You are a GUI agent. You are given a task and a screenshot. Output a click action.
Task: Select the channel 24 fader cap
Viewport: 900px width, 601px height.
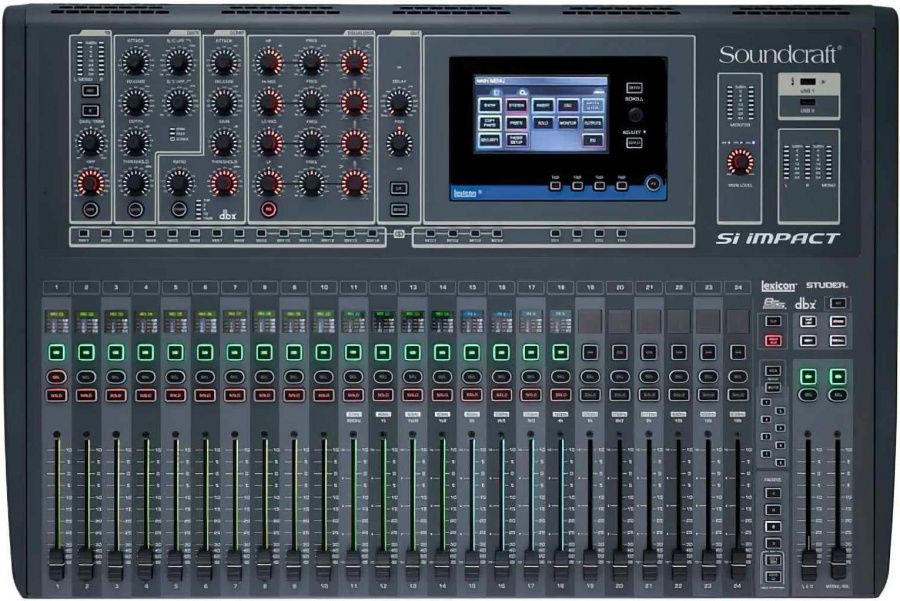(738, 563)
